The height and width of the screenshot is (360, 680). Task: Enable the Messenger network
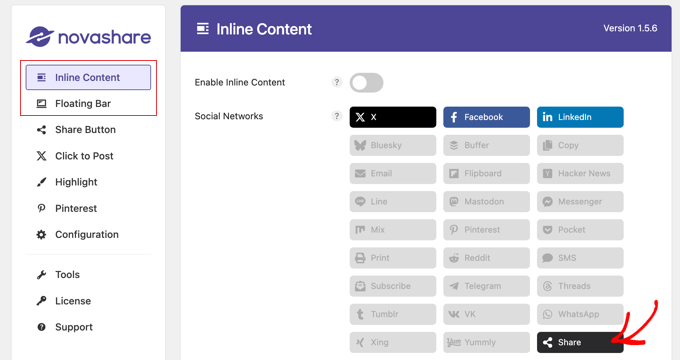point(580,202)
